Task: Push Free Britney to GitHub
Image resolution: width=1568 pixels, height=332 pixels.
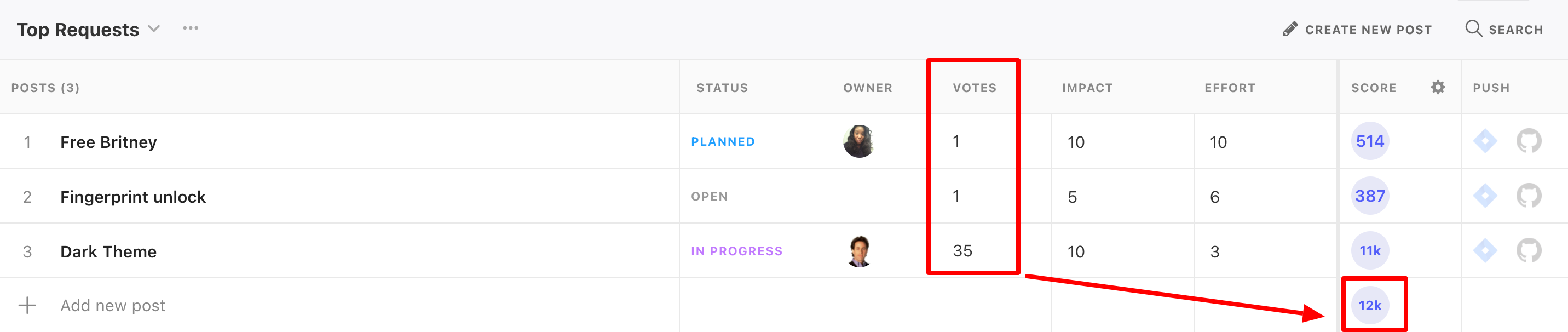Action: coord(1529,141)
